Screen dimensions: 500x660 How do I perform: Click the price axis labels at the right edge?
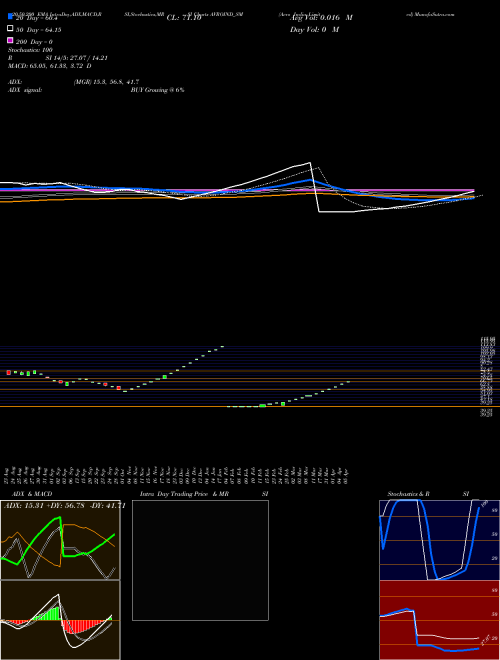coord(487,376)
